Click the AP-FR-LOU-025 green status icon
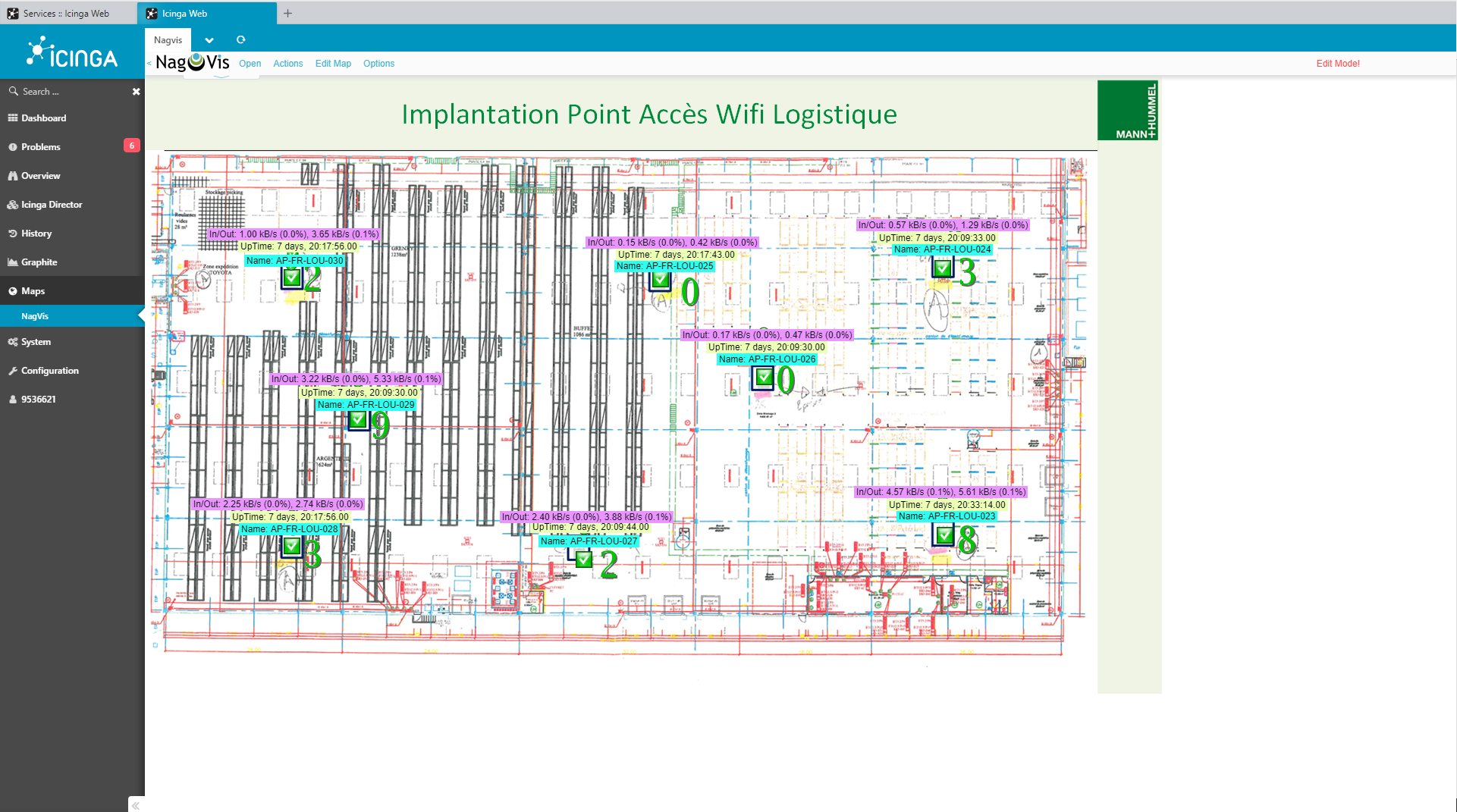Viewport: 1457px width, 812px height. click(x=661, y=280)
